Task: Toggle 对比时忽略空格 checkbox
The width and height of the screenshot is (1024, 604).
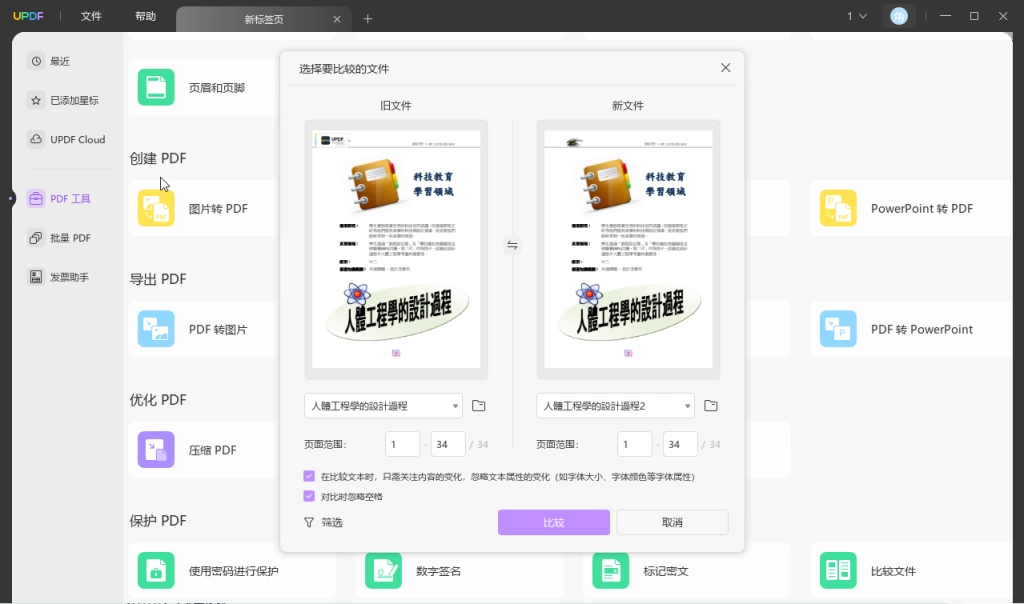Action: pos(309,496)
